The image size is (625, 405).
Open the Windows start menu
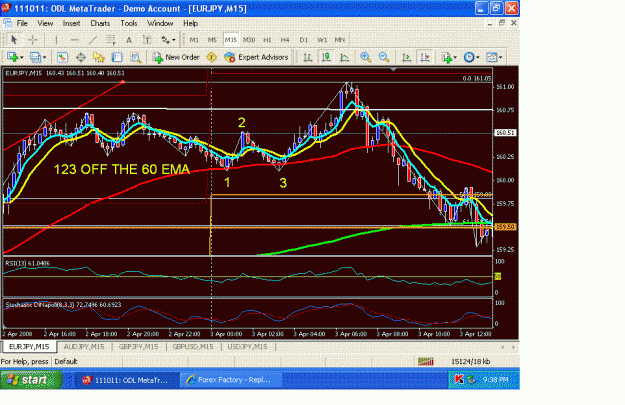click(x=31, y=379)
